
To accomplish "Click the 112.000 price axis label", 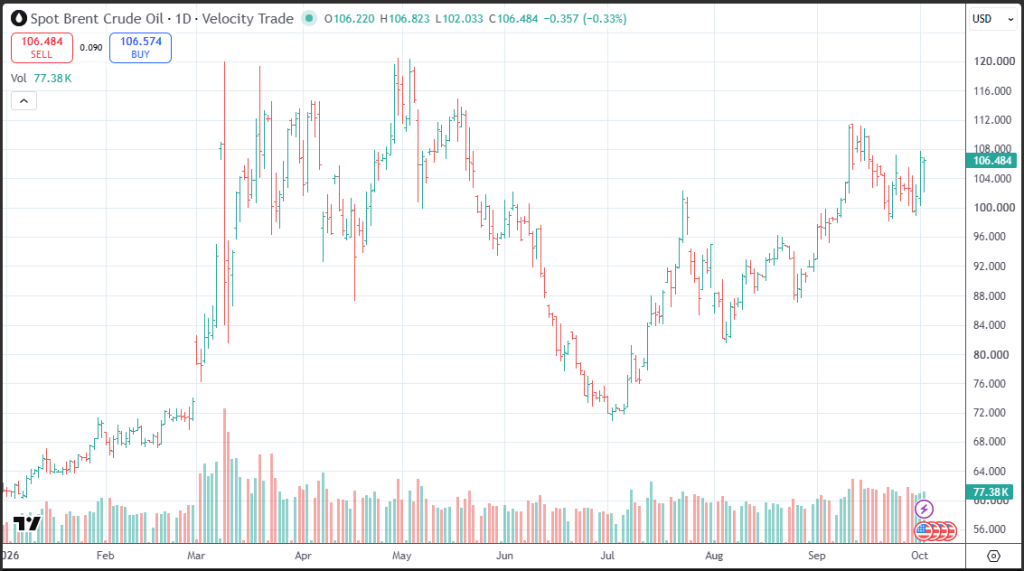I will [994, 120].
